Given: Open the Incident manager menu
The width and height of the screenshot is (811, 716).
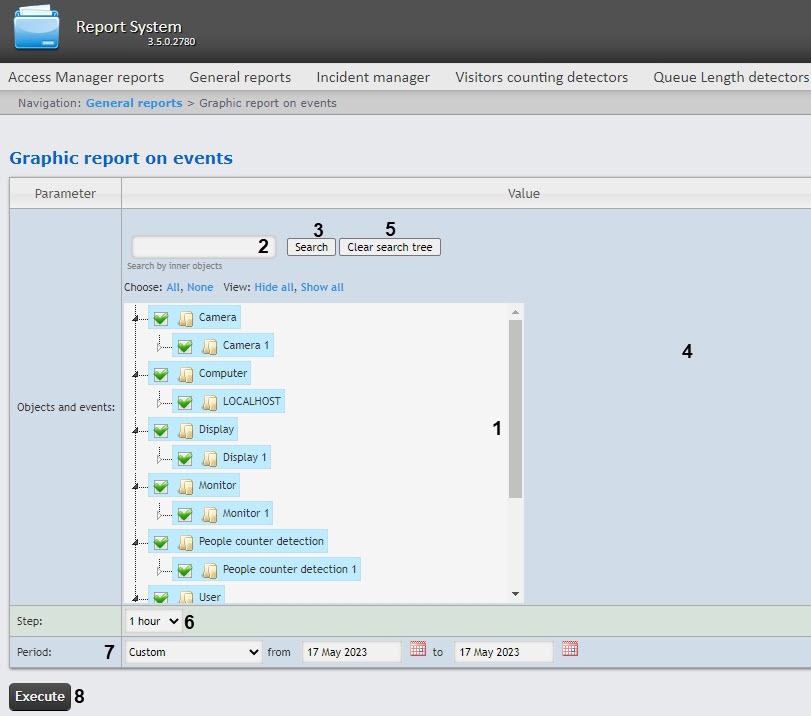Looking at the screenshot, I should pos(373,77).
